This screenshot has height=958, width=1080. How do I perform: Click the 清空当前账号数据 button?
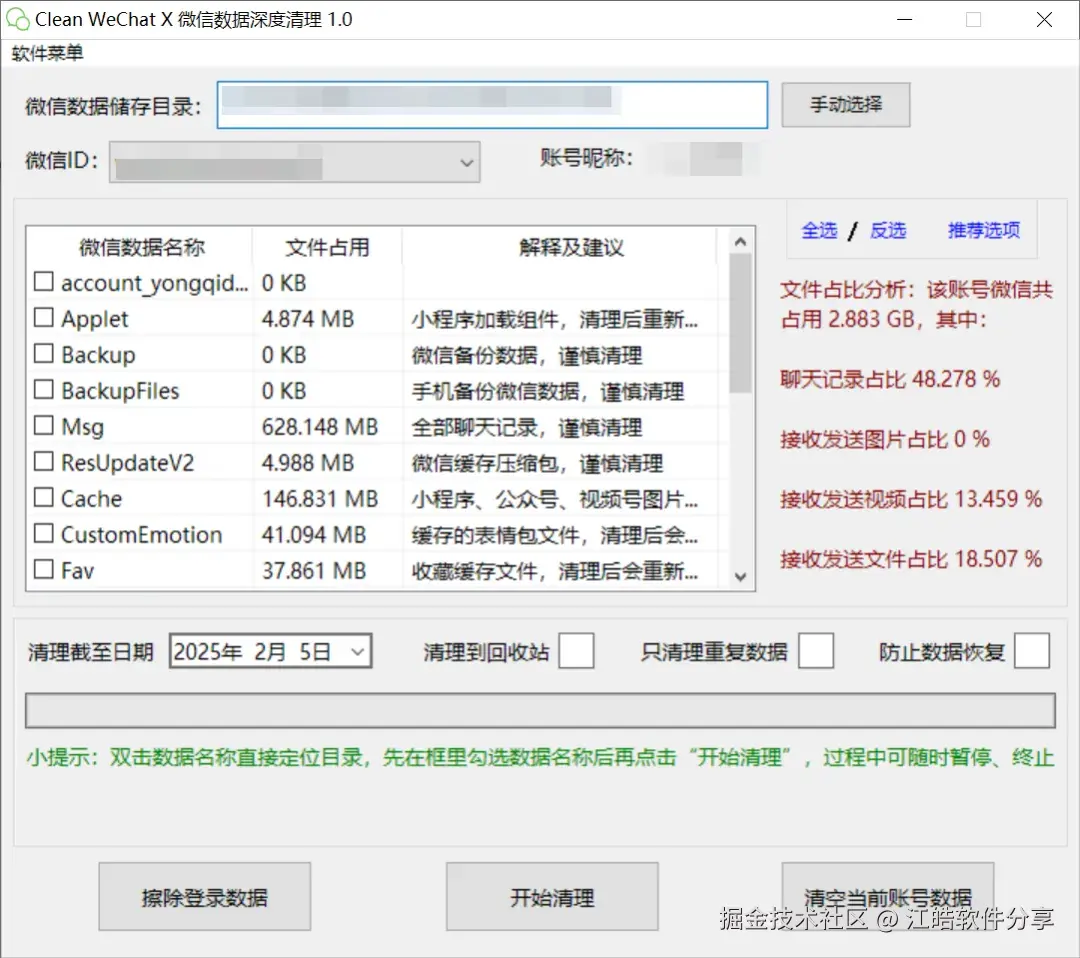tap(887, 897)
